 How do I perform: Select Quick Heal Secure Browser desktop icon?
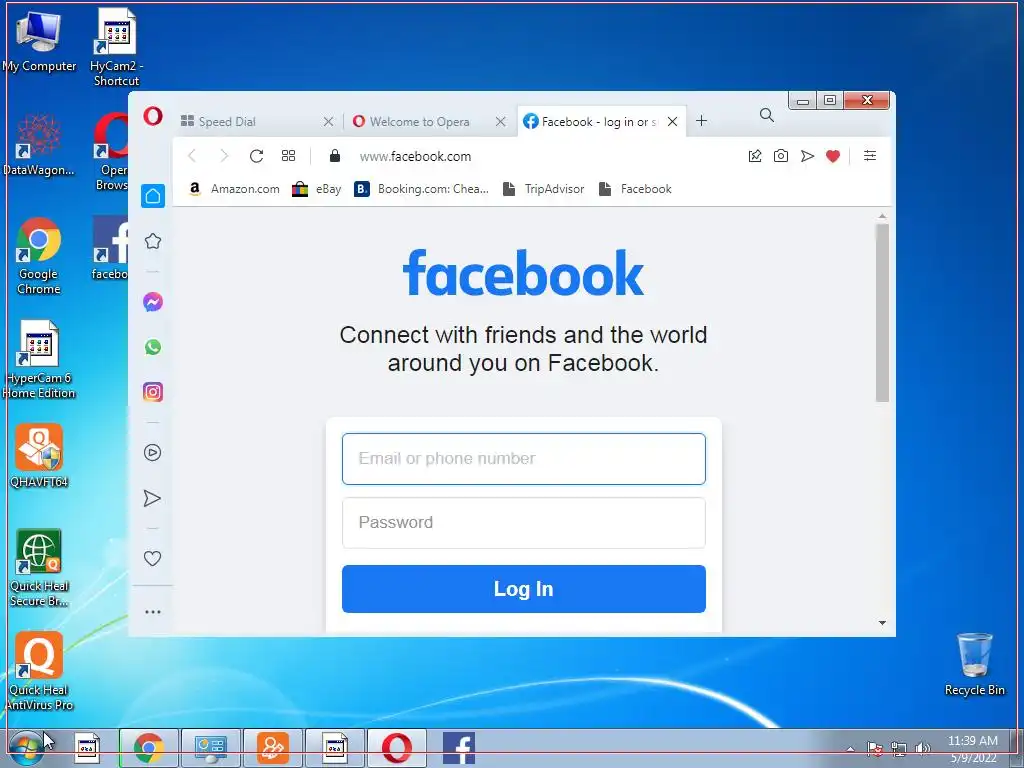pos(39,568)
